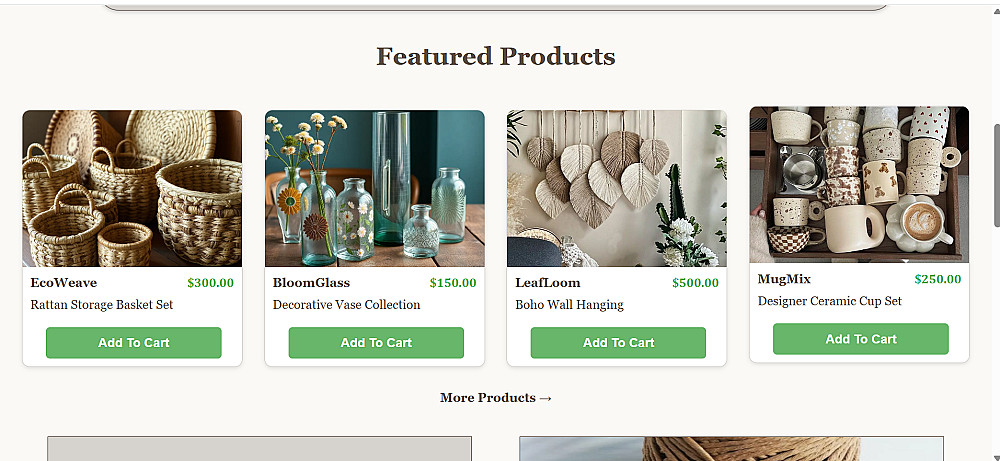Add BloomGlass vase collection to cart

(x=376, y=342)
